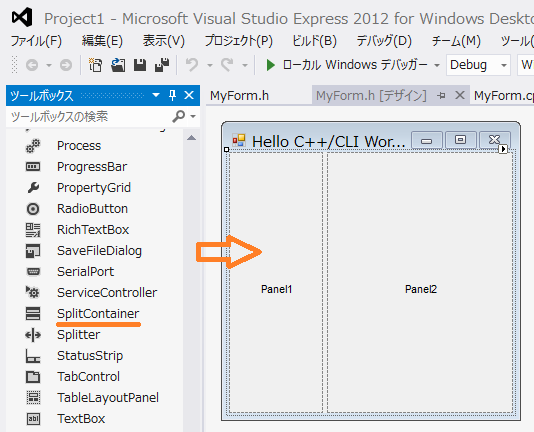Open the ビルド(B) menu
Screen dimensions: 534x432
(x=314, y=41)
